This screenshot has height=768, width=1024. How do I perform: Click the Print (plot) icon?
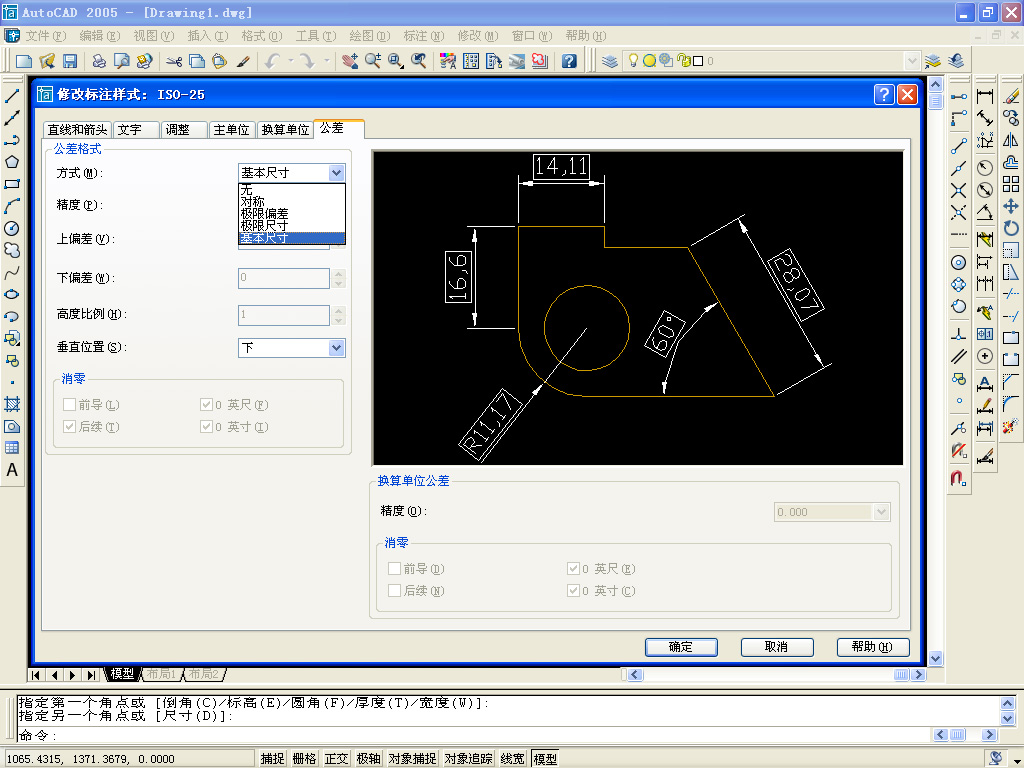pos(99,61)
